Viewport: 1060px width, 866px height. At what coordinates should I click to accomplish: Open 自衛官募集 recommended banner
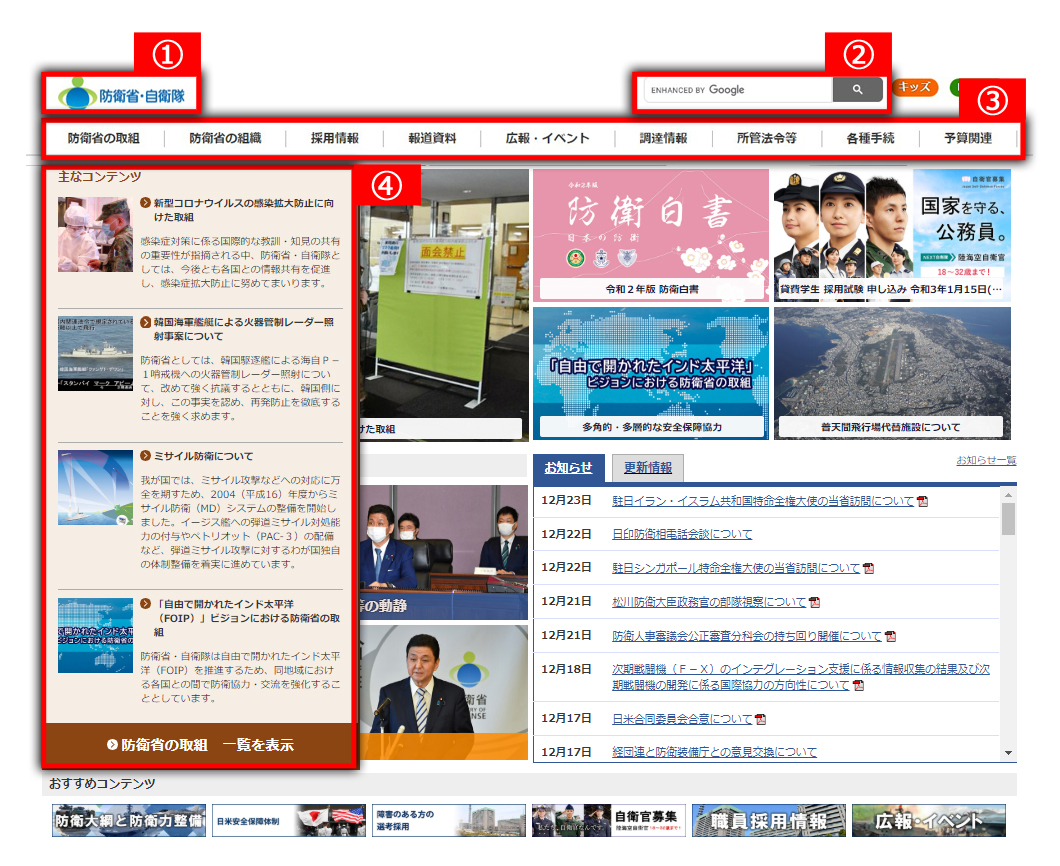608,821
